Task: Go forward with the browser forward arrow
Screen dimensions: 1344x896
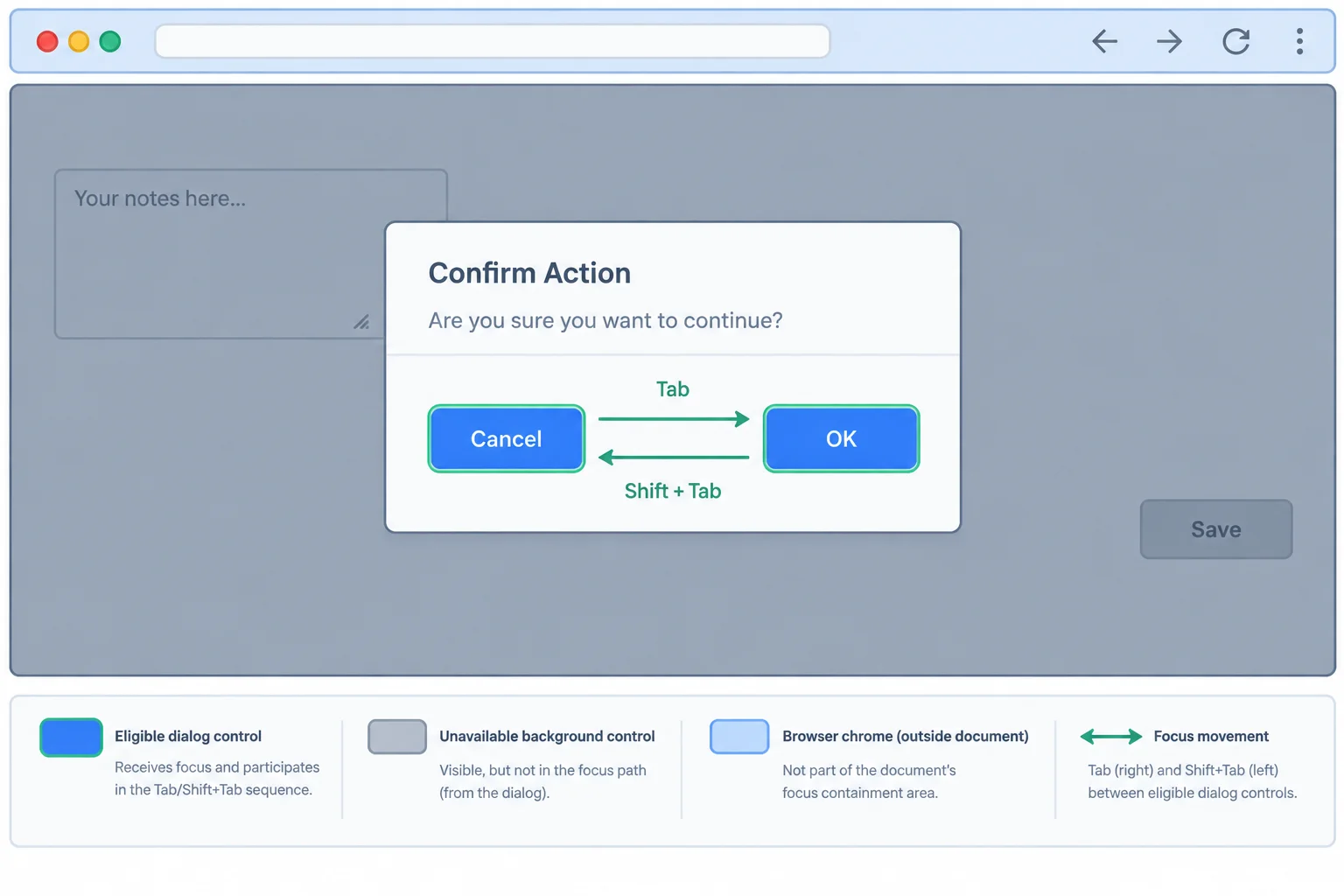Action: [x=1169, y=41]
